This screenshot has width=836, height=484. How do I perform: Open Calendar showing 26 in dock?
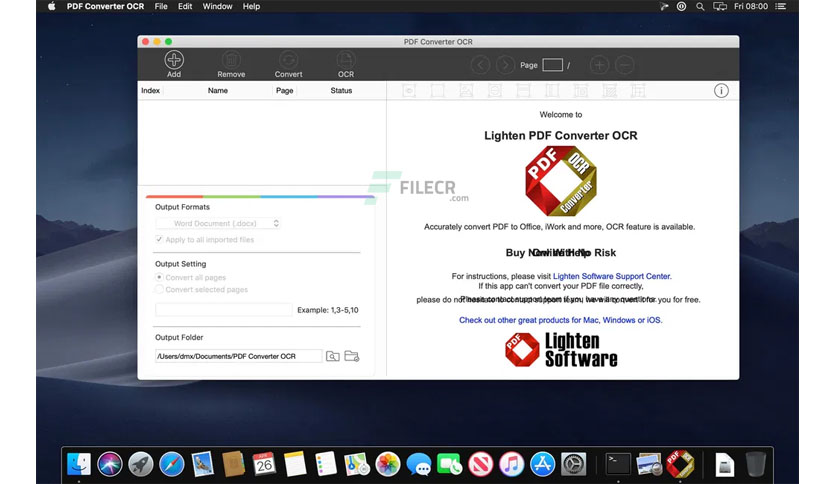[x=264, y=464]
